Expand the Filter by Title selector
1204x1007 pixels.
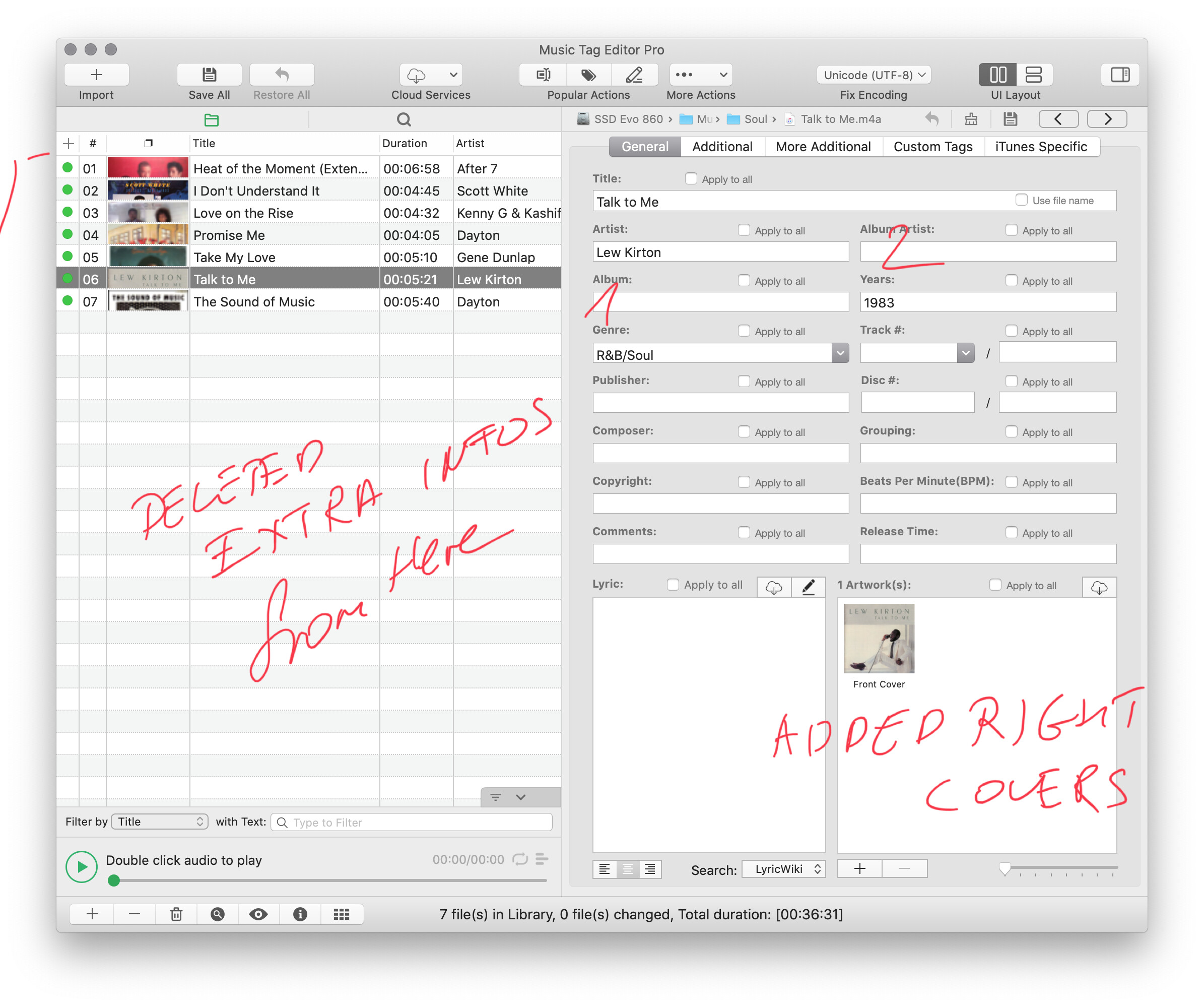tap(159, 821)
